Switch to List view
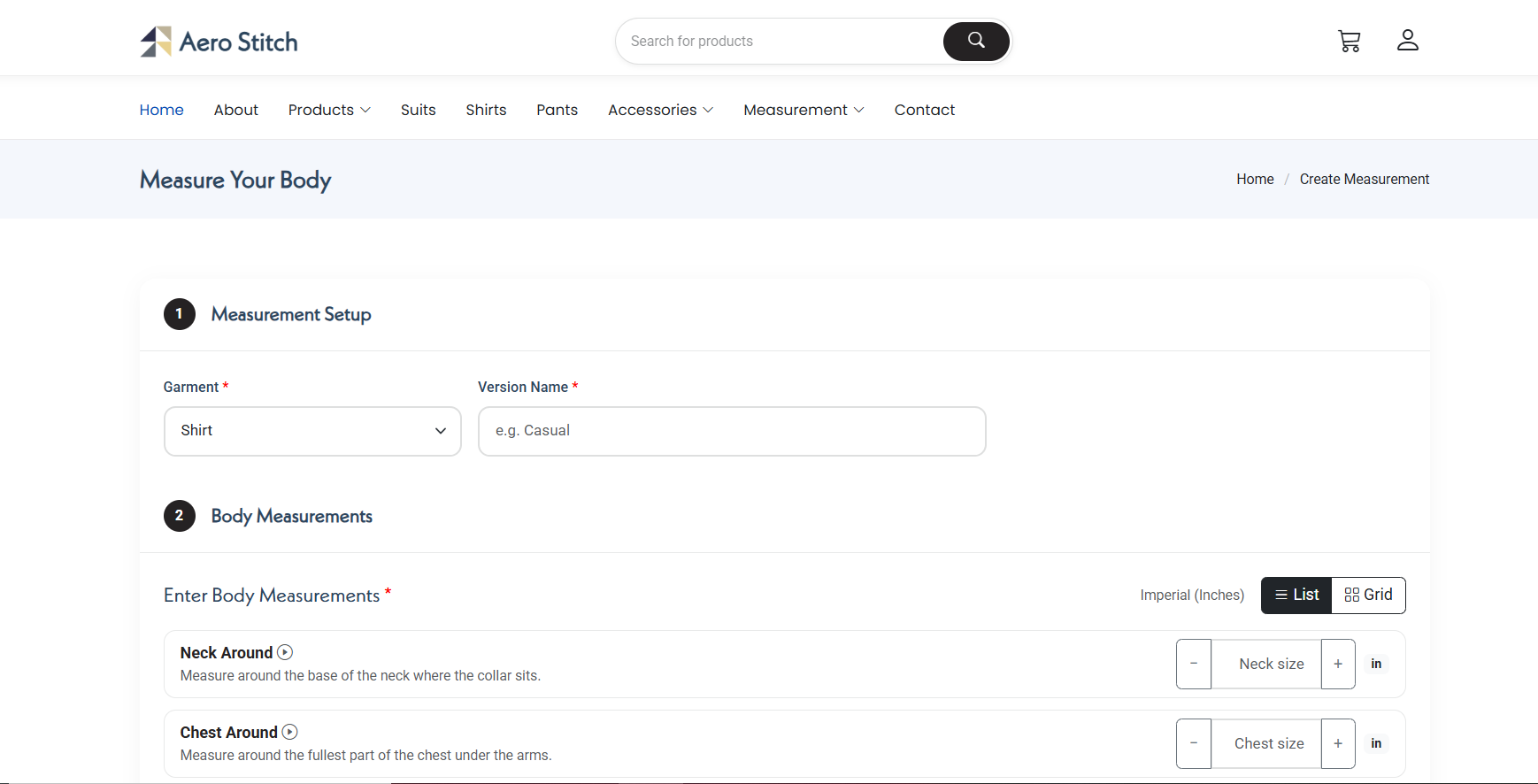The width and height of the screenshot is (1538, 784). click(1296, 595)
